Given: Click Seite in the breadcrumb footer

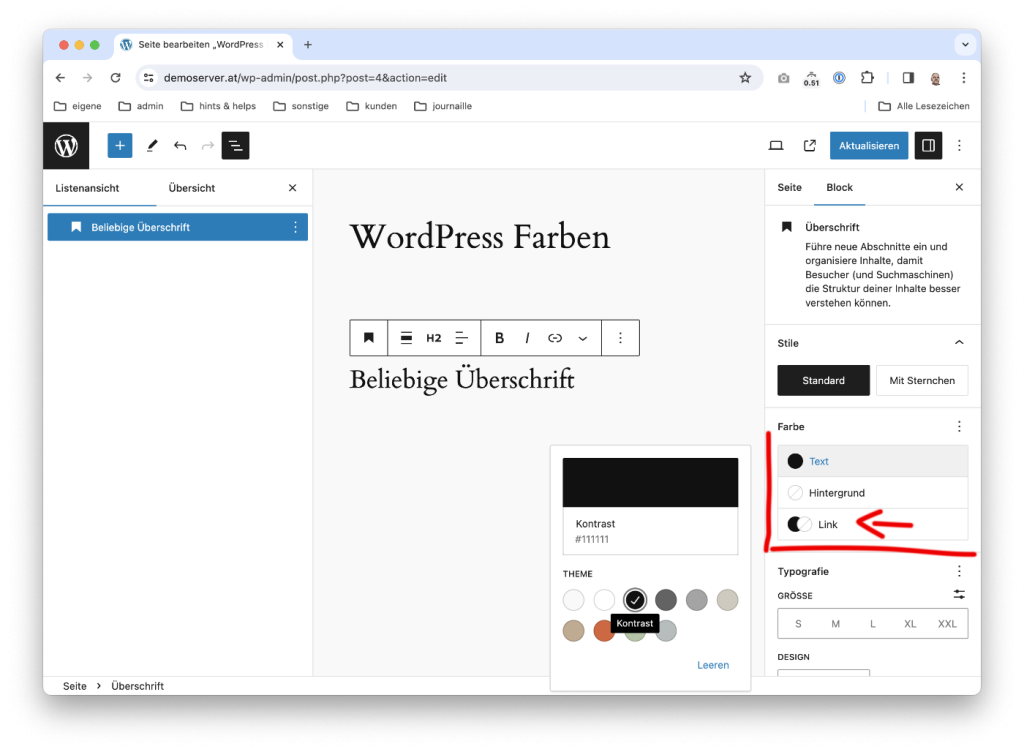Looking at the screenshot, I should tap(74, 686).
